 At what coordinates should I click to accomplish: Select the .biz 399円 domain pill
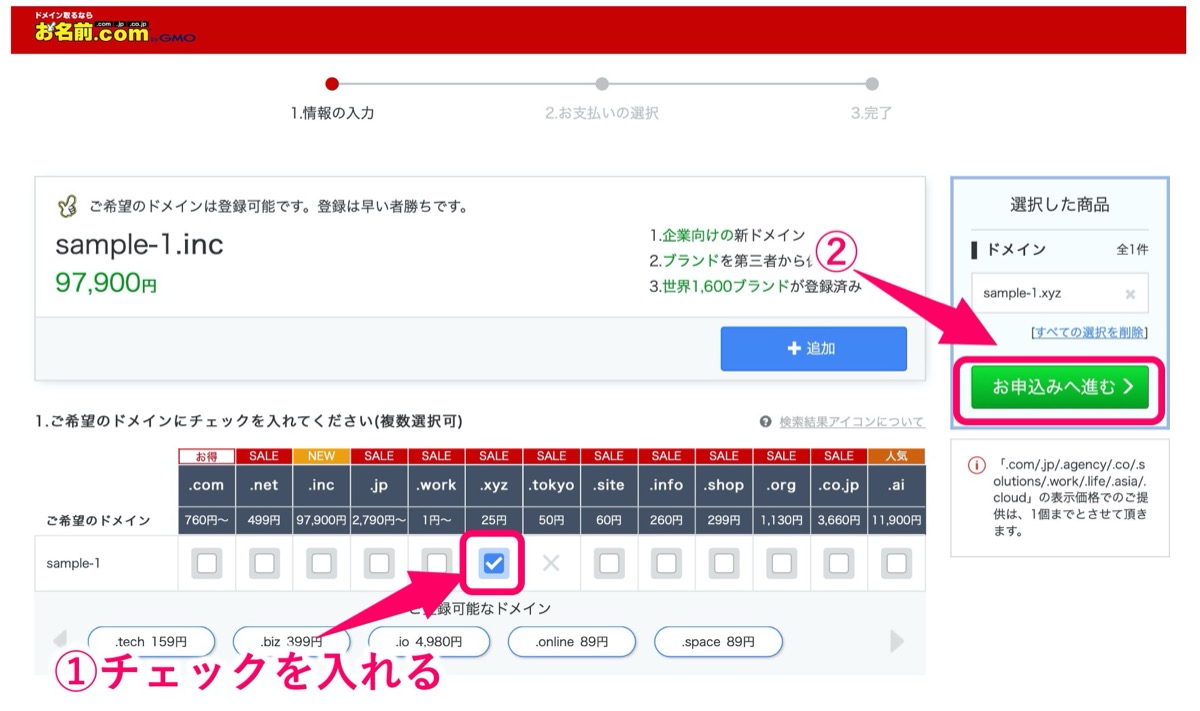[291, 642]
